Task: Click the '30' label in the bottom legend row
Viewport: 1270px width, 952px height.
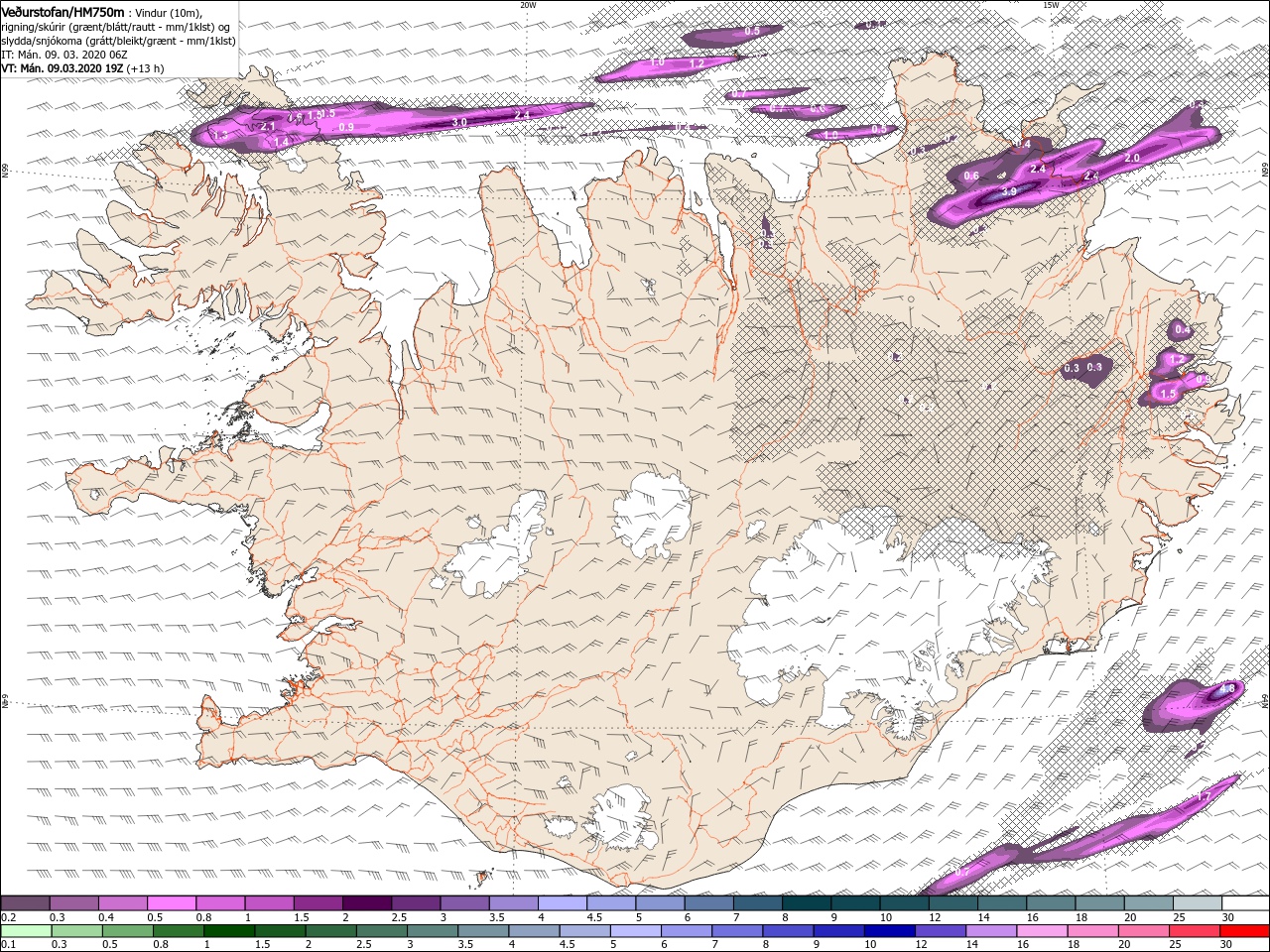Action: click(x=1227, y=945)
